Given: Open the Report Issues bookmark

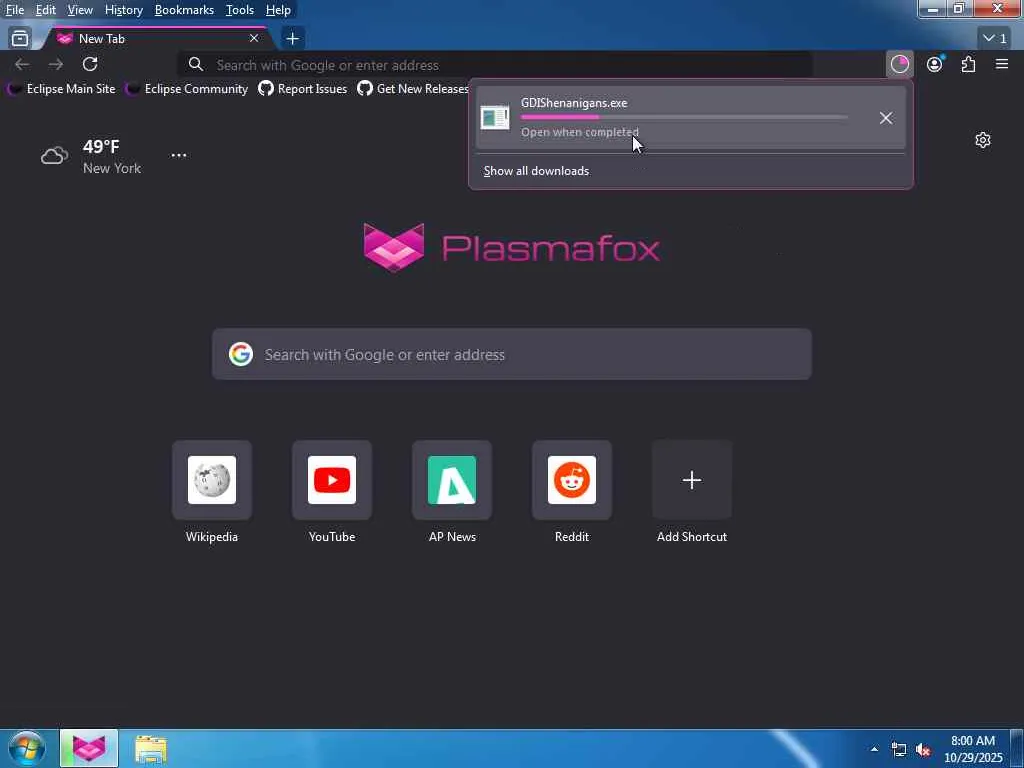Looking at the screenshot, I should (x=302, y=89).
